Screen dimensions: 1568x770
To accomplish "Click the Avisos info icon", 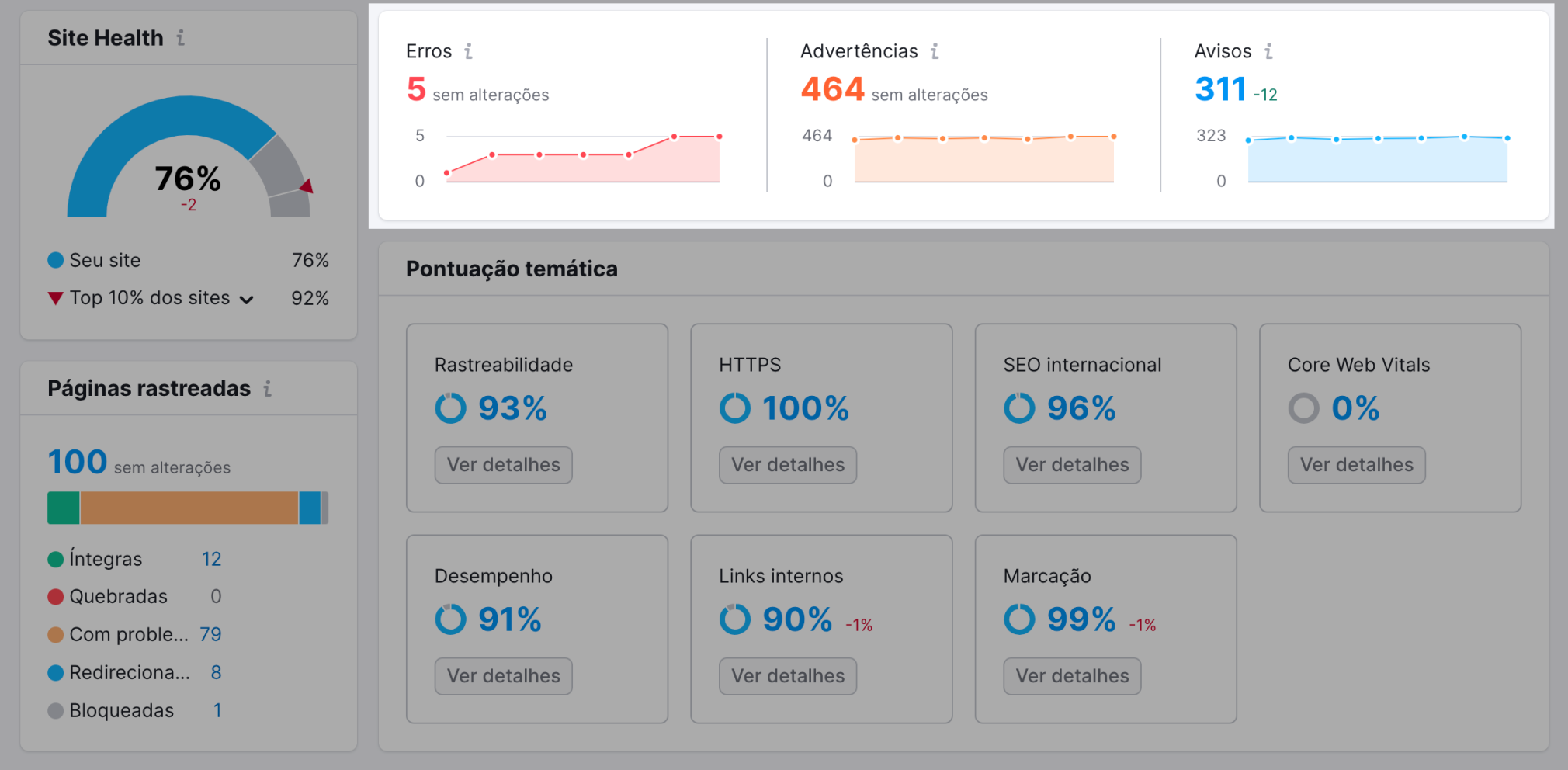I will tap(1270, 51).
